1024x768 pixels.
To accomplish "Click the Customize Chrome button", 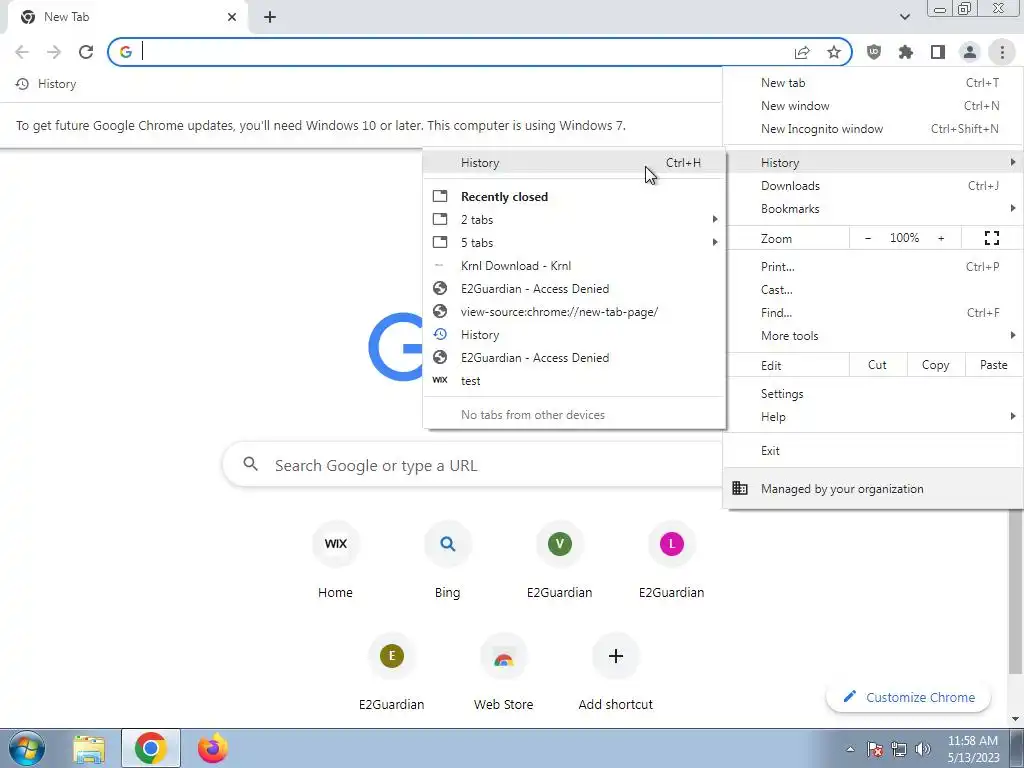I will click(x=908, y=697).
